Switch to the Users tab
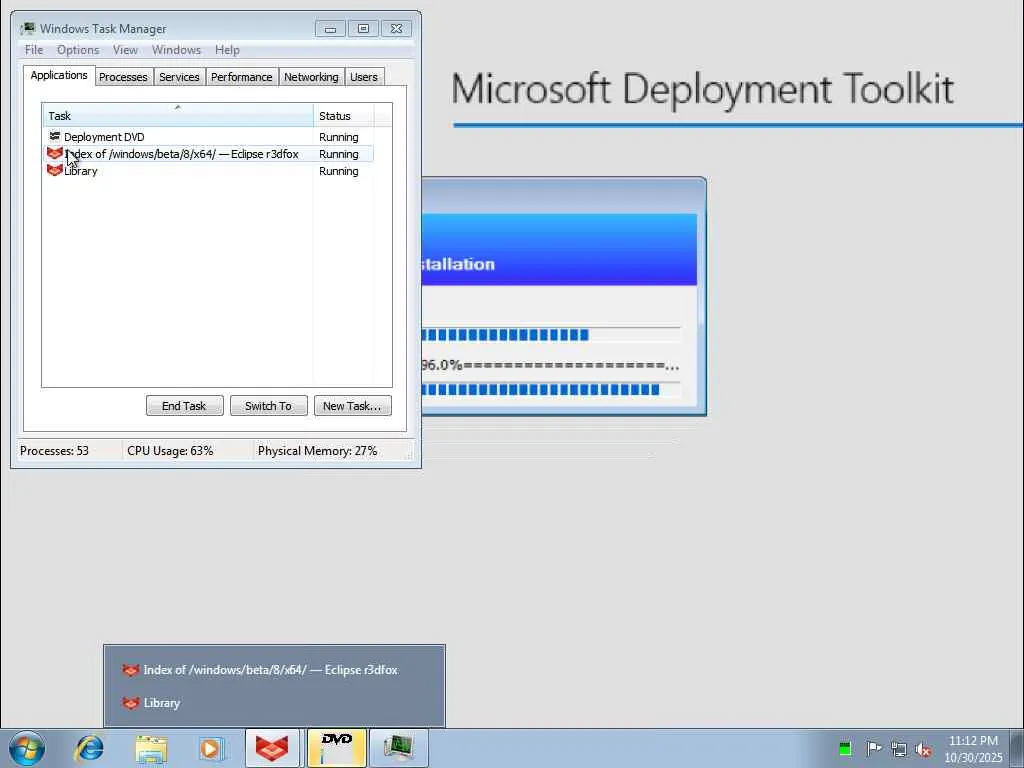 [364, 77]
